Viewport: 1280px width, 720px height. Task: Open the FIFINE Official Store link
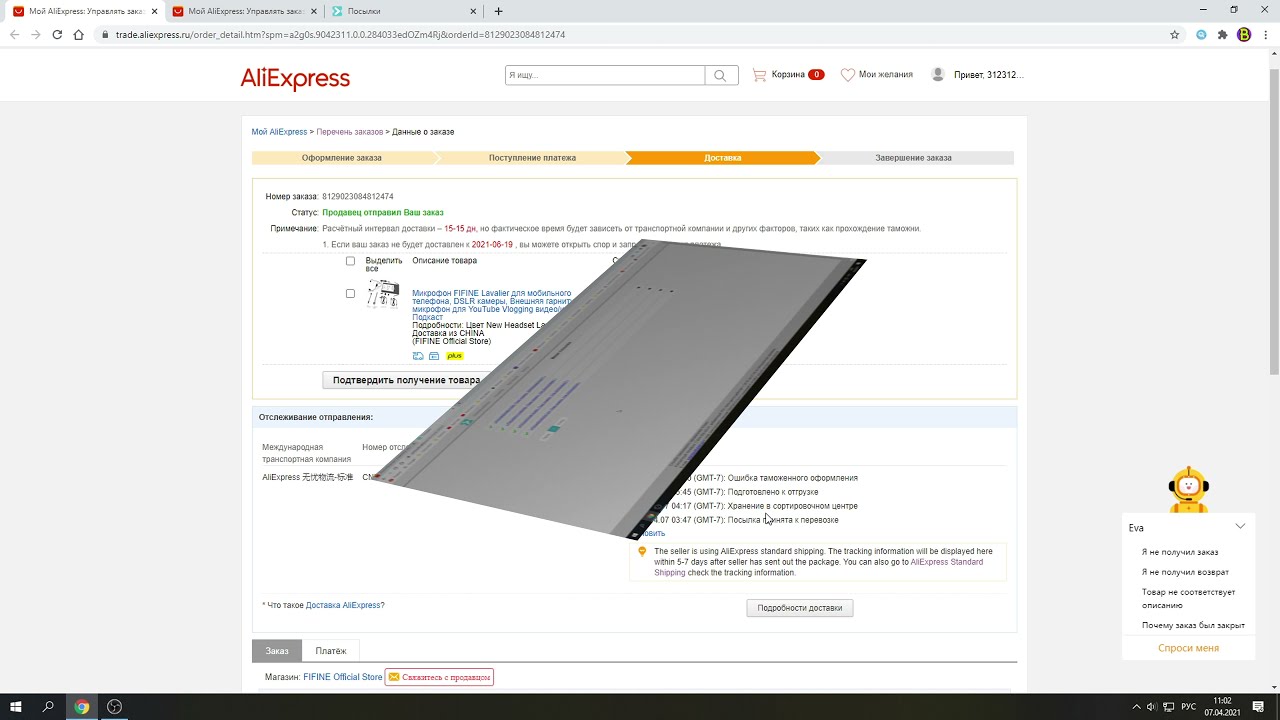(343, 677)
